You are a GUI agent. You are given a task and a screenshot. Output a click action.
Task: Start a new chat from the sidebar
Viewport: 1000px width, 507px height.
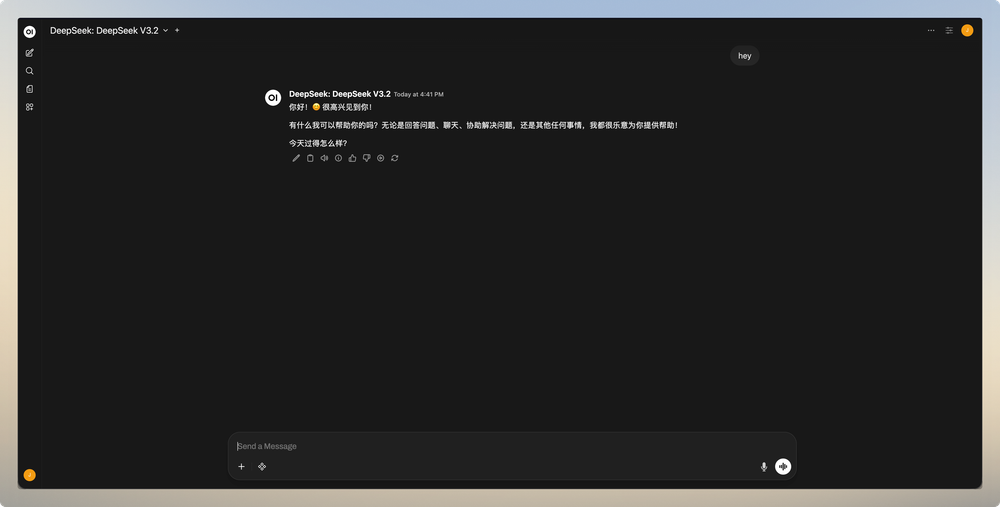click(x=29, y=53)
